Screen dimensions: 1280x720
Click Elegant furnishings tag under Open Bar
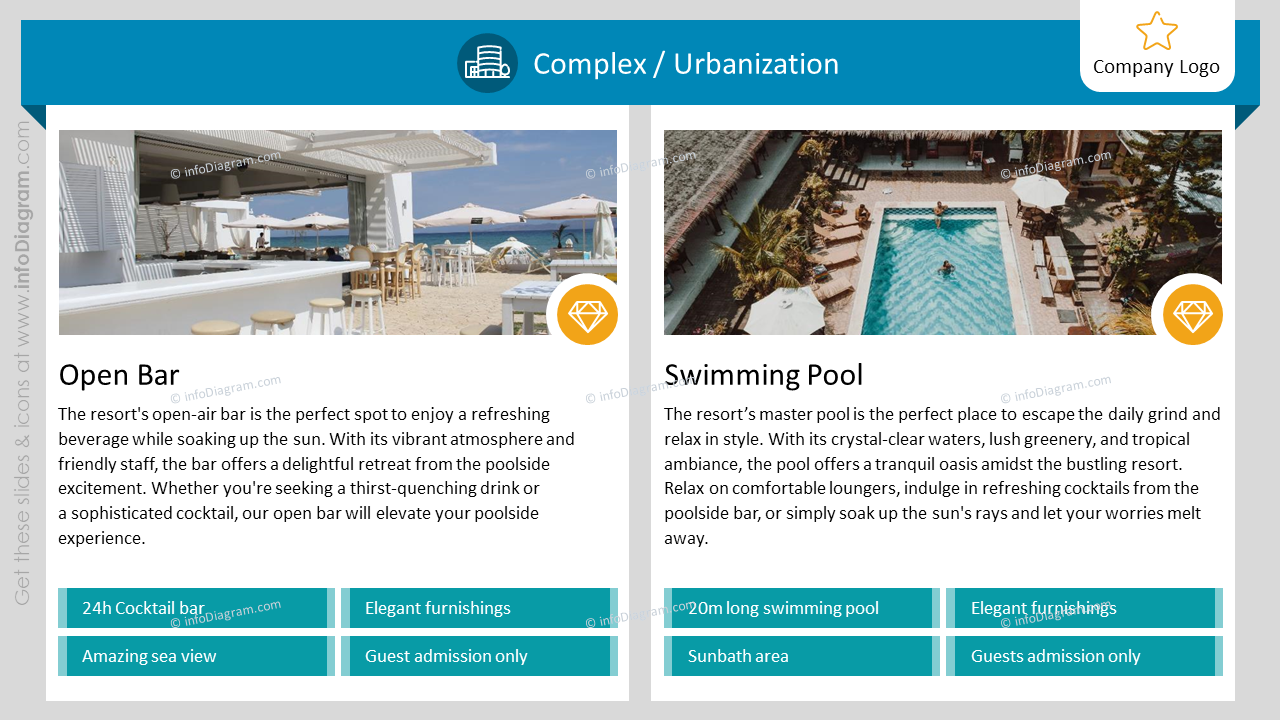480,608
